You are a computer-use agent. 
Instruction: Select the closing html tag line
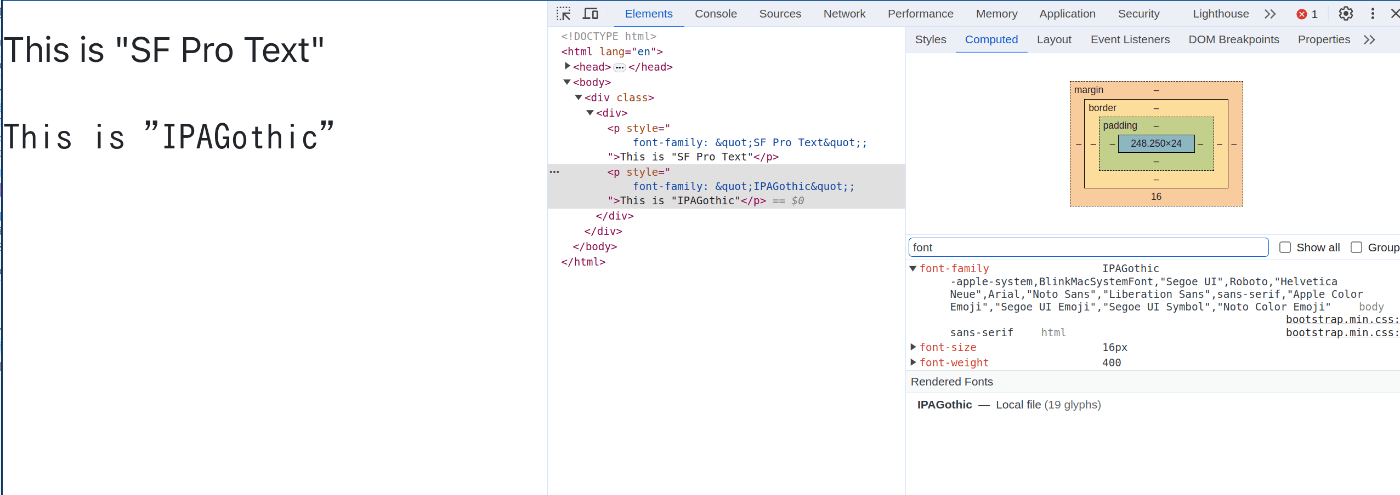(x=583, y=262)
